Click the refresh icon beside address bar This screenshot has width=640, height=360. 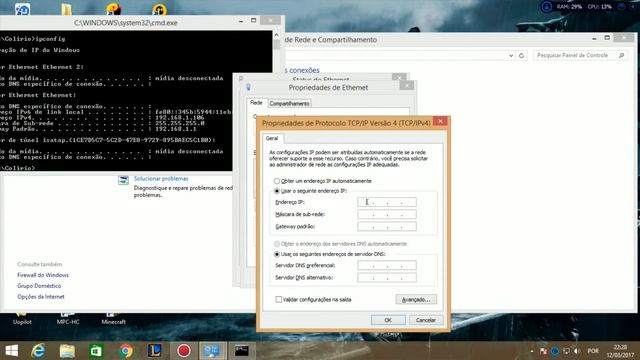point(521,55)
